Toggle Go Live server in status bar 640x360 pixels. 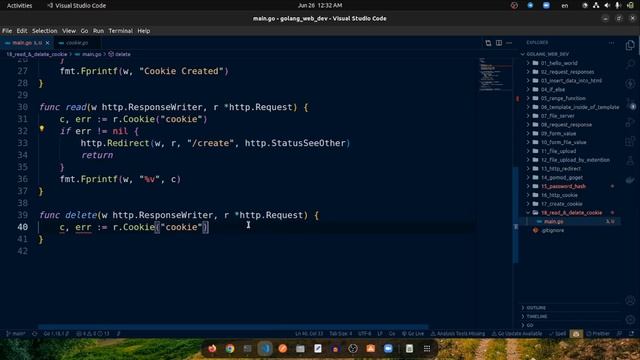point(413,333)
